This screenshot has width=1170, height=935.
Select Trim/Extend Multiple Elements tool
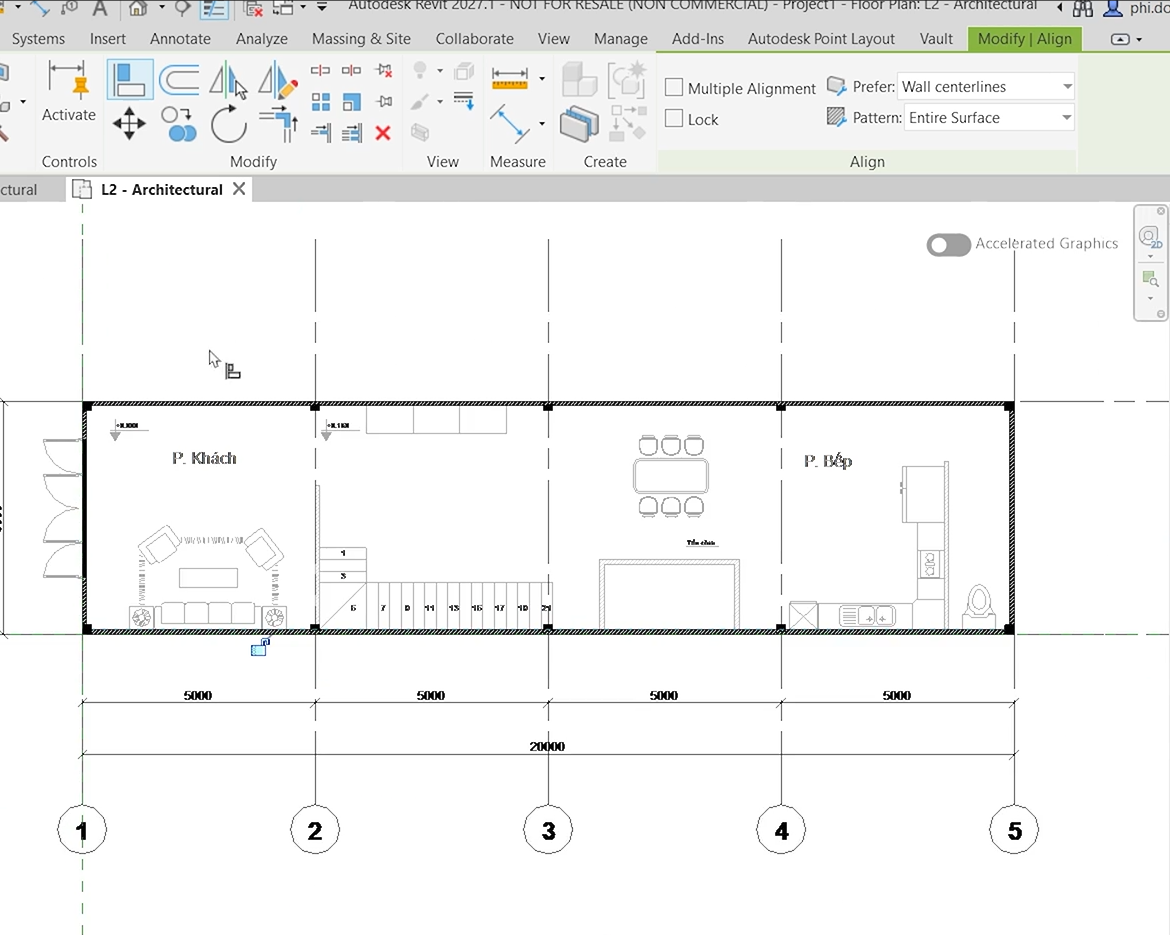[351, 134]
